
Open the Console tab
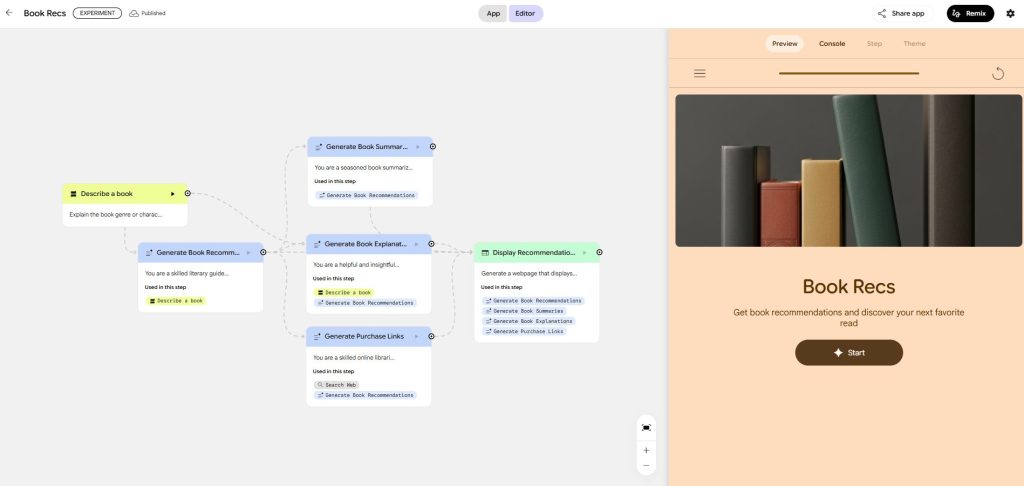(832, 44)
